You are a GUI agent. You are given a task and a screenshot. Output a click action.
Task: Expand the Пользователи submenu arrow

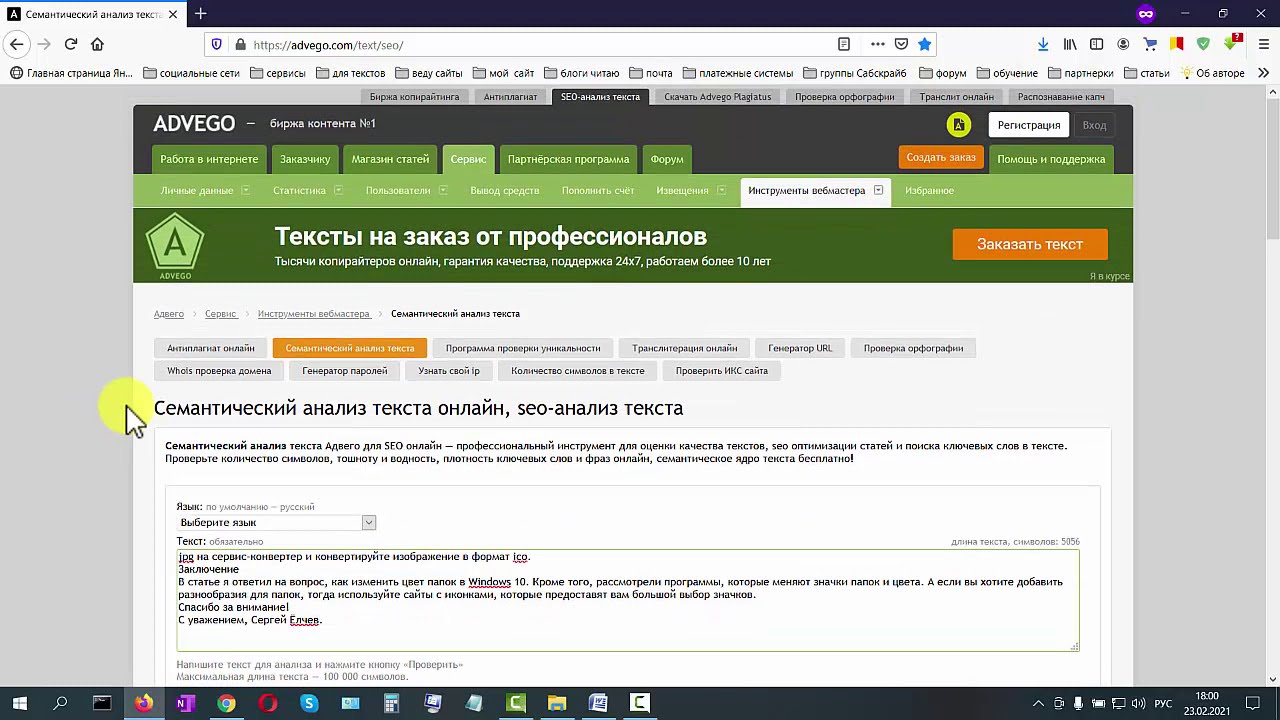click(x=443, y=190)
